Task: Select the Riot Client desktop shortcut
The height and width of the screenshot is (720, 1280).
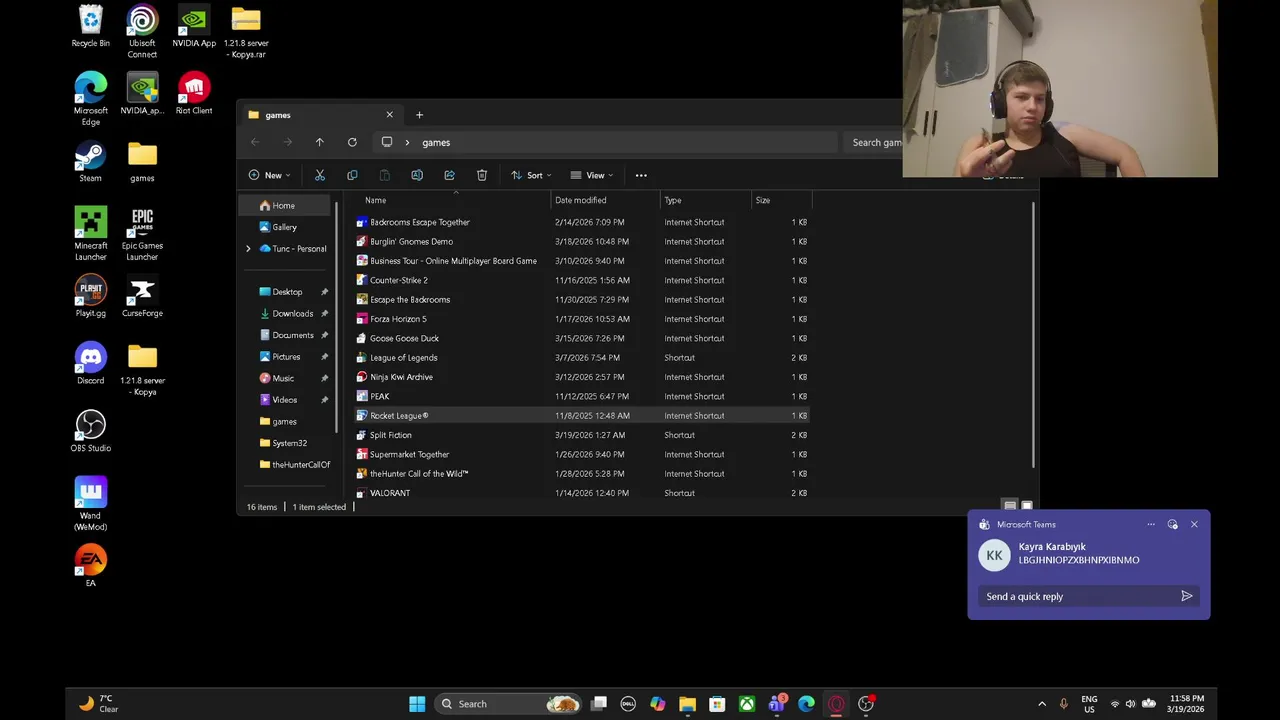Action: pyautogui.click(x=194, y=94)
